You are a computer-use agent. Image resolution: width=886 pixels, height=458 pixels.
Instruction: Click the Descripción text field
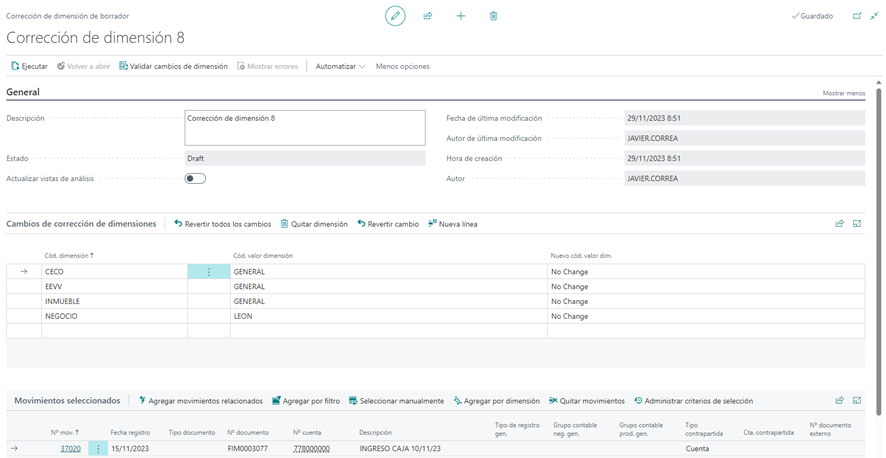pos(305,128)
